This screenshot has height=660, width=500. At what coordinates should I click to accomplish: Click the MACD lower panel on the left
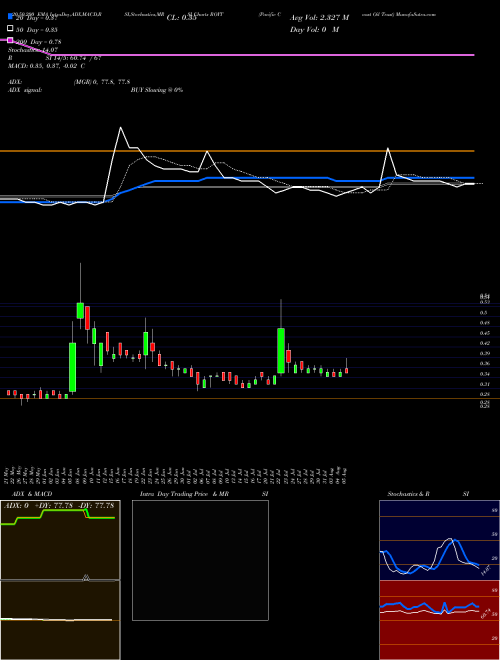coord(60,620)
